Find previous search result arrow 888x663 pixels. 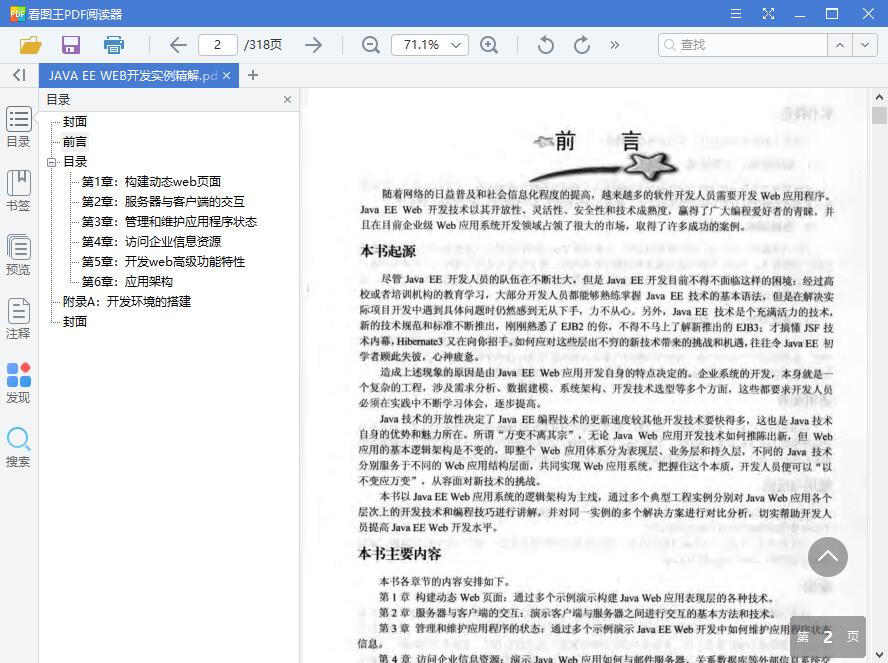(x=840, y=45)
